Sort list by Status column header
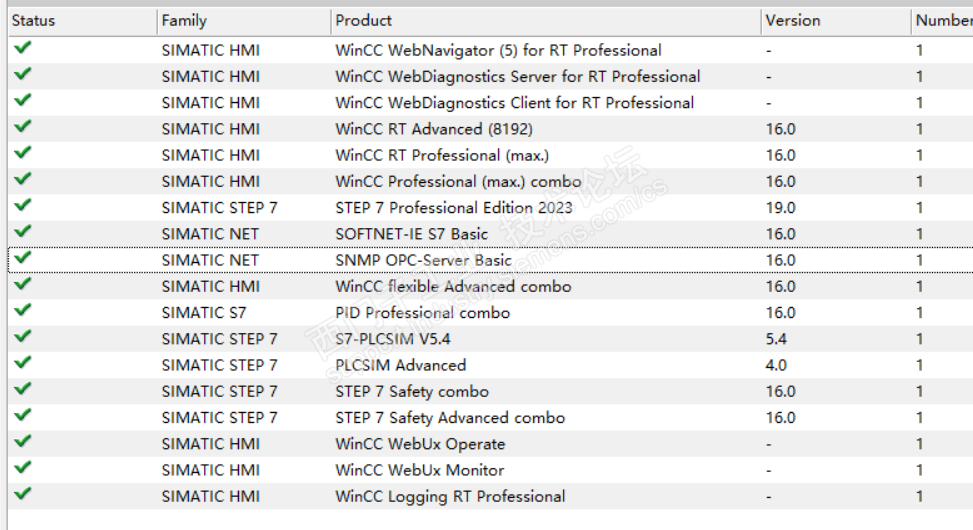The image size is (973, 530). pyautogui.click(x=34, y=20)
